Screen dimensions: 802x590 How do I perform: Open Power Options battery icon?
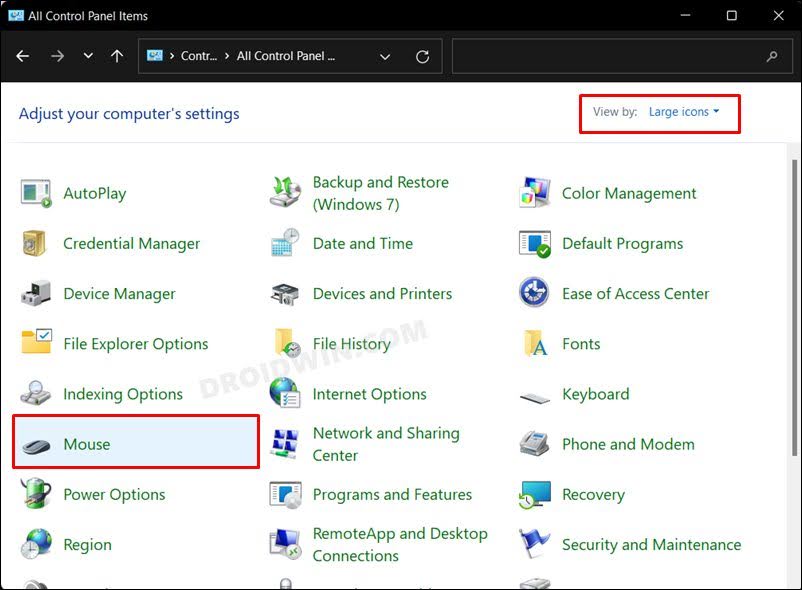(35, 493)
